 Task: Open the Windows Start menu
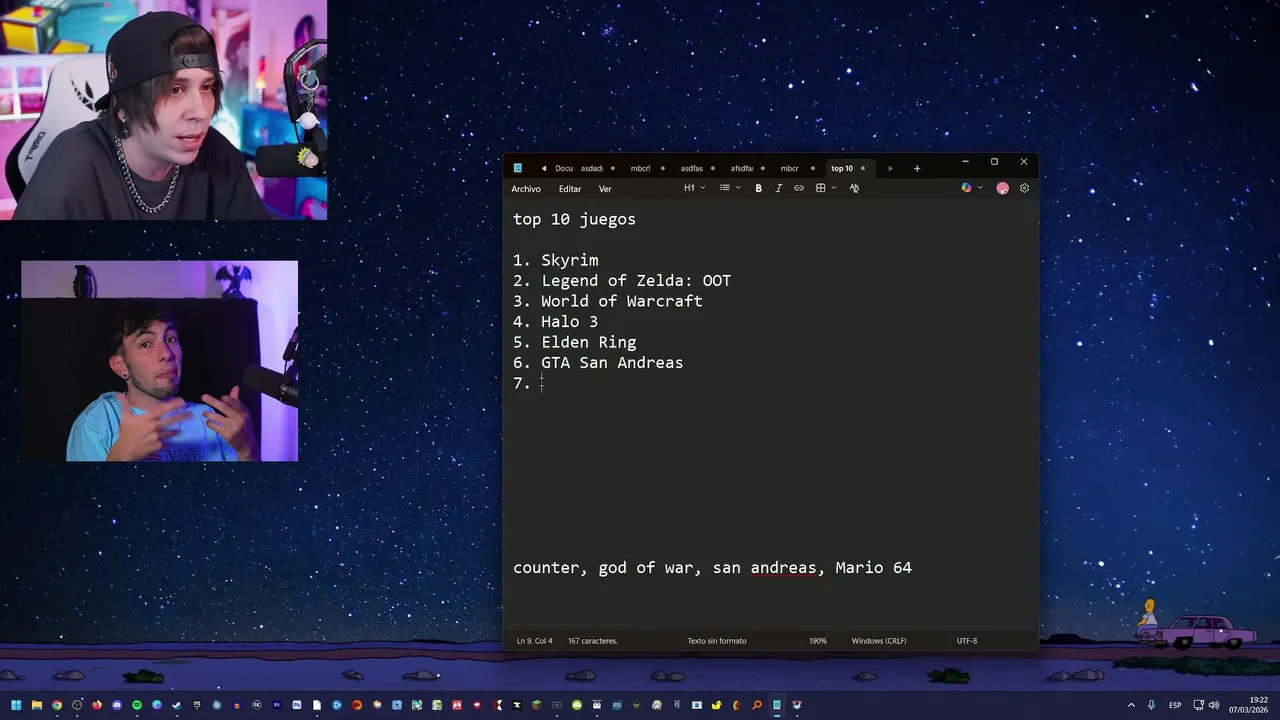(16, 705)
